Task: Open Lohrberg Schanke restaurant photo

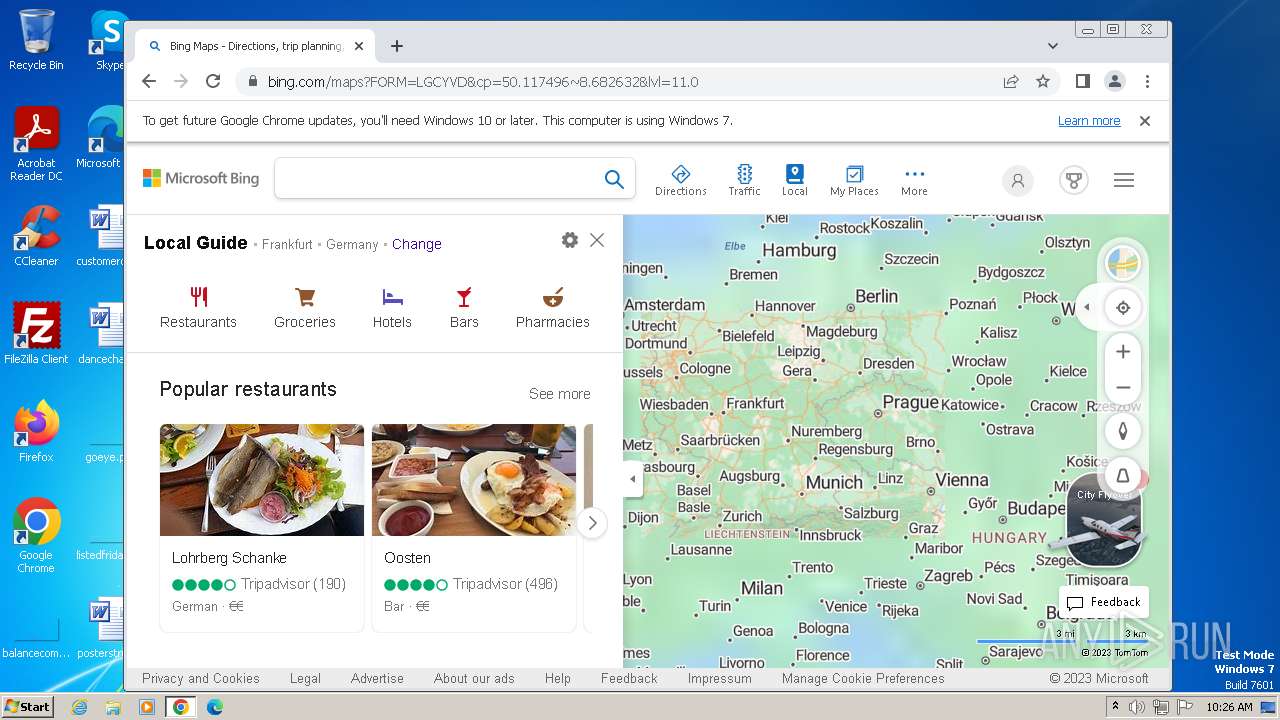Action: [x=262, y=480]
